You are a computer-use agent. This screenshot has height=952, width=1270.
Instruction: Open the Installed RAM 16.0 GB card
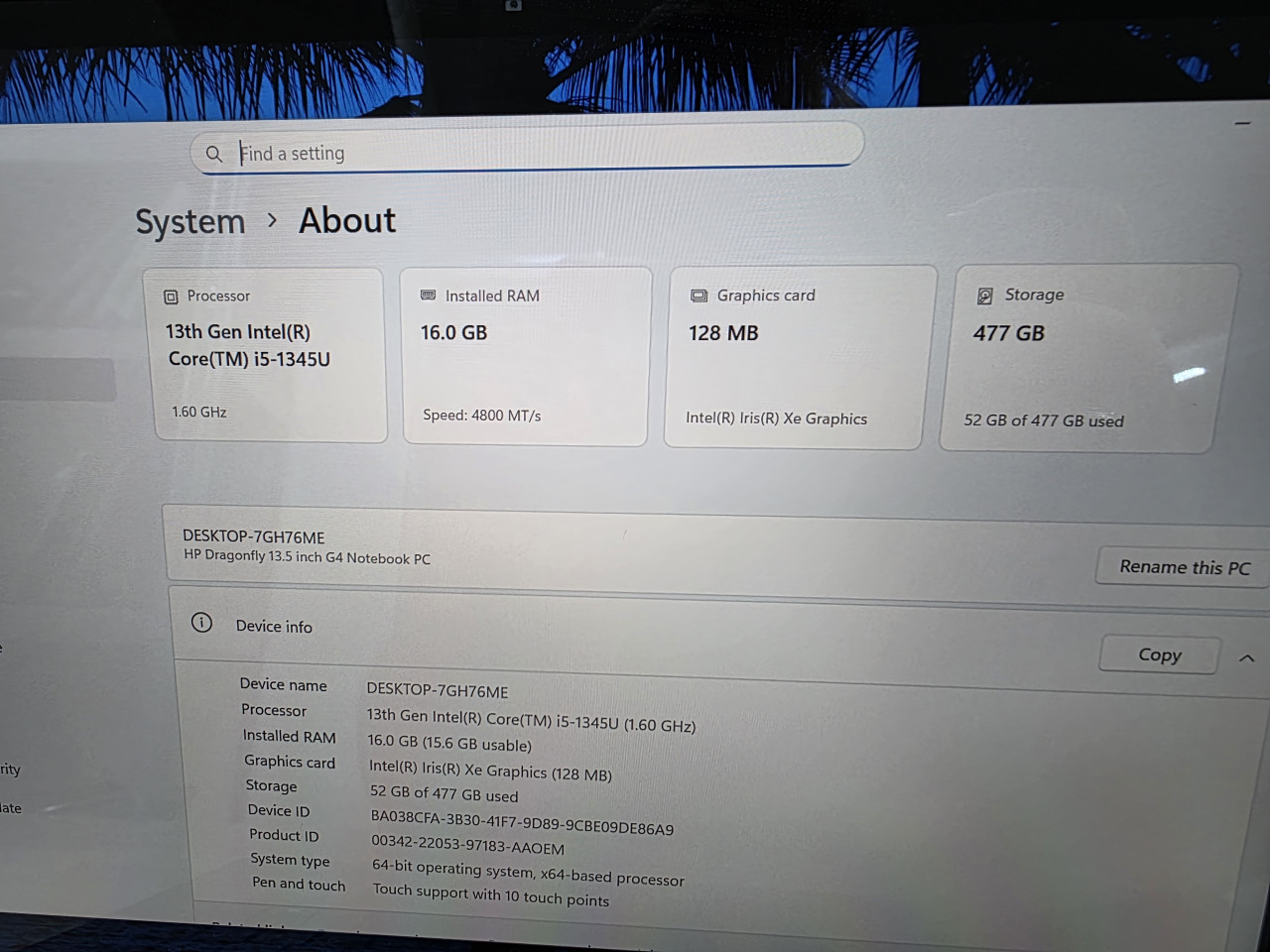pyautogui.click(x=525, y=356)
